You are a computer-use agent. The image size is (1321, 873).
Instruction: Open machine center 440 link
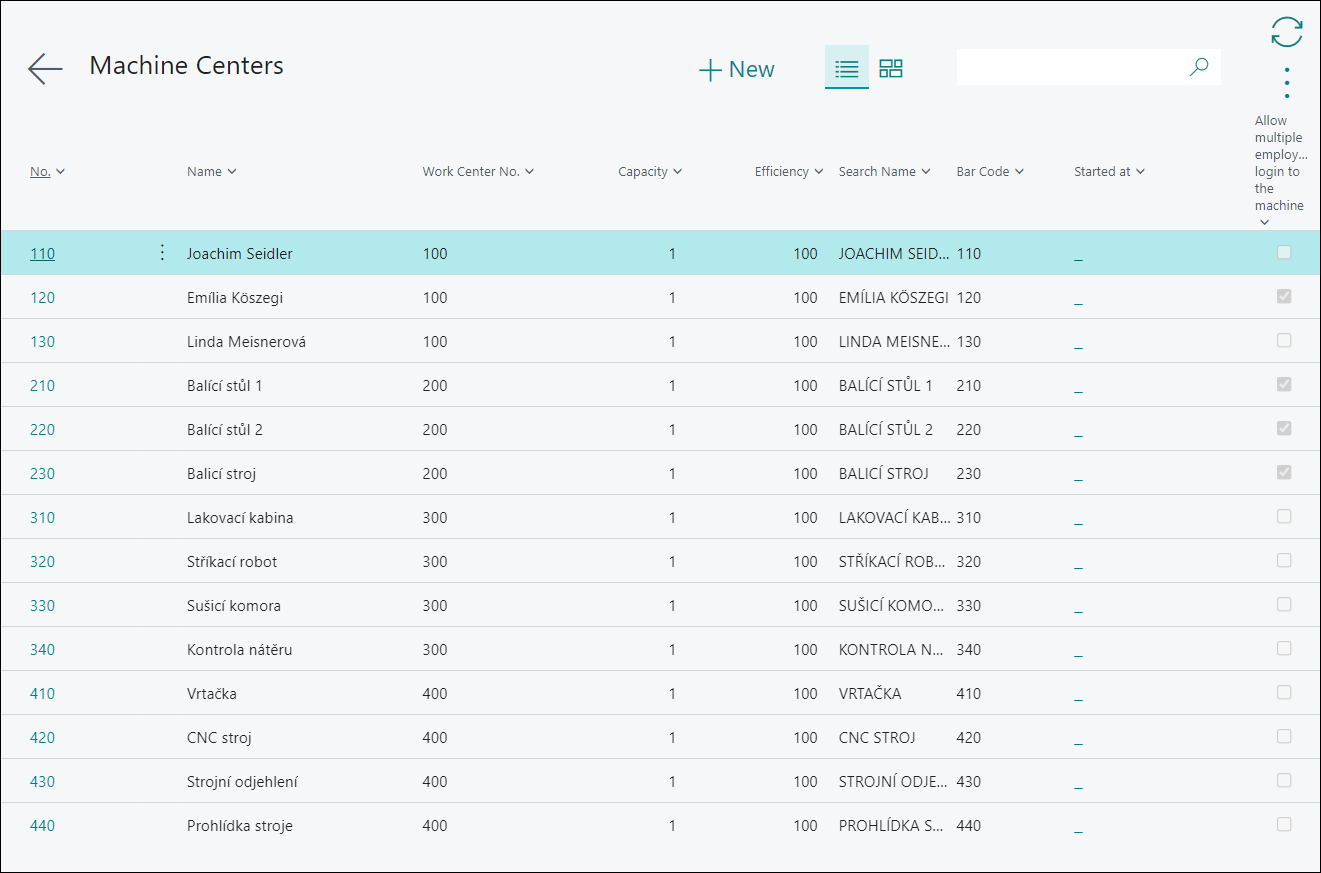[42, 825]
